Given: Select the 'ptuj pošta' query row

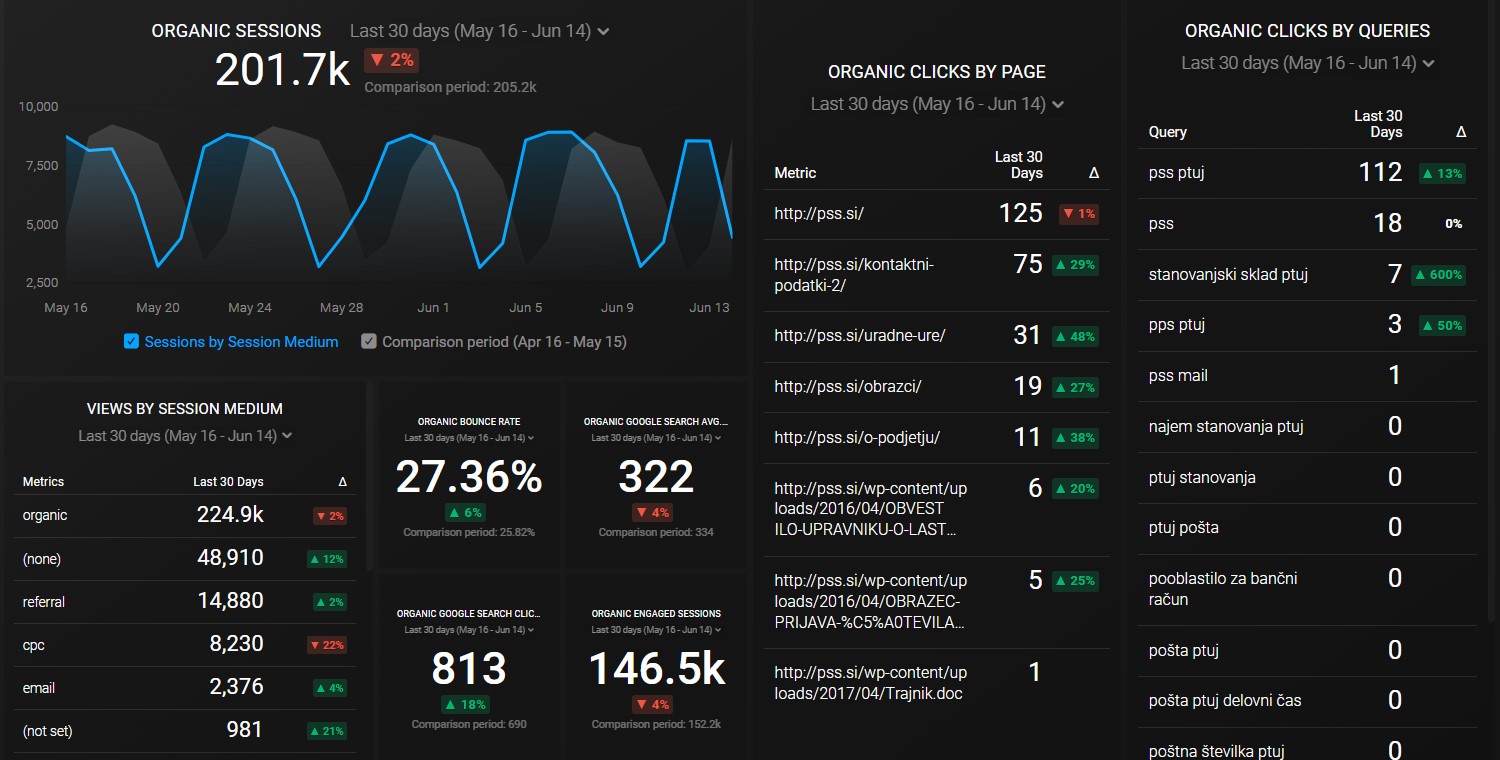Looking at the screenshot, I should coord(1307,528).
